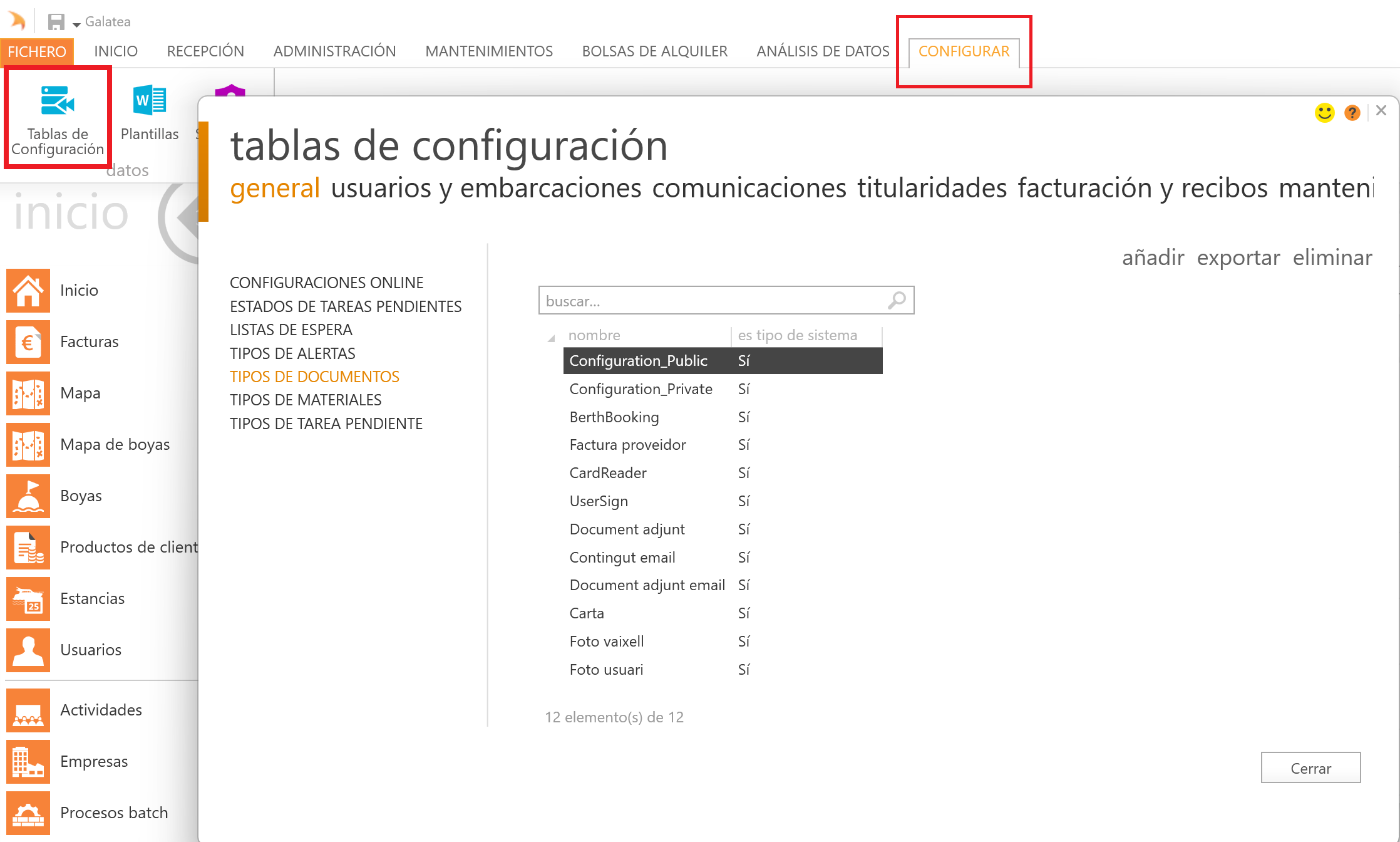
Task: Open Estancias calendar icon
Action: (x=28, y=599)
